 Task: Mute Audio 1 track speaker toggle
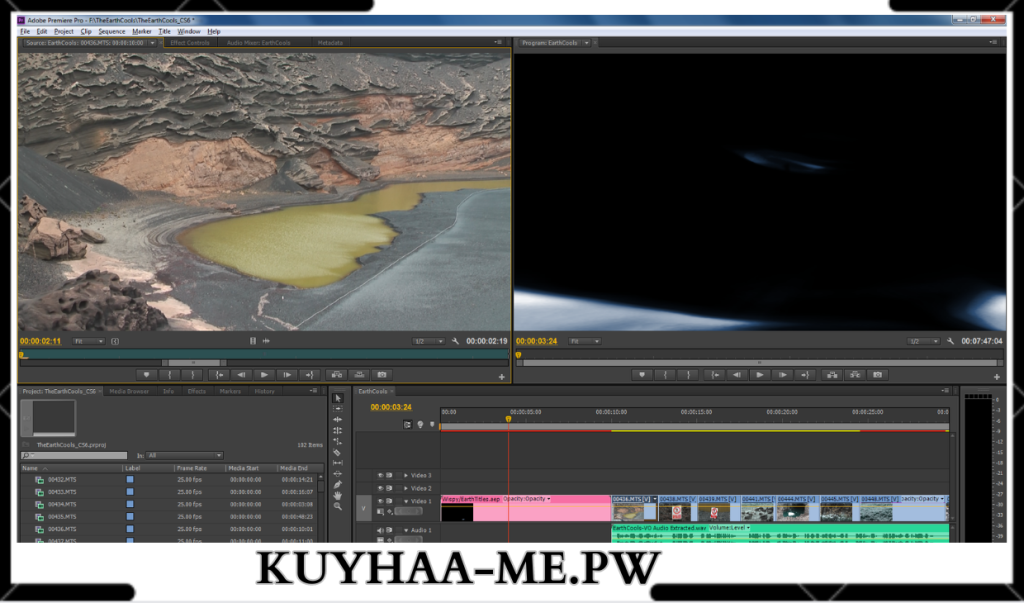coord(380,530)
